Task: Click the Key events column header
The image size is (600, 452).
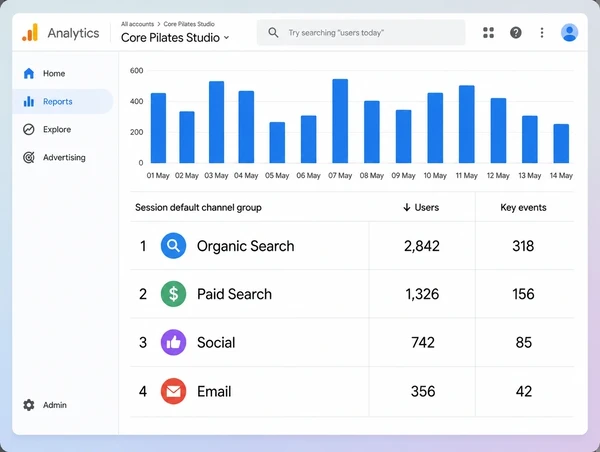Action: 523,207
